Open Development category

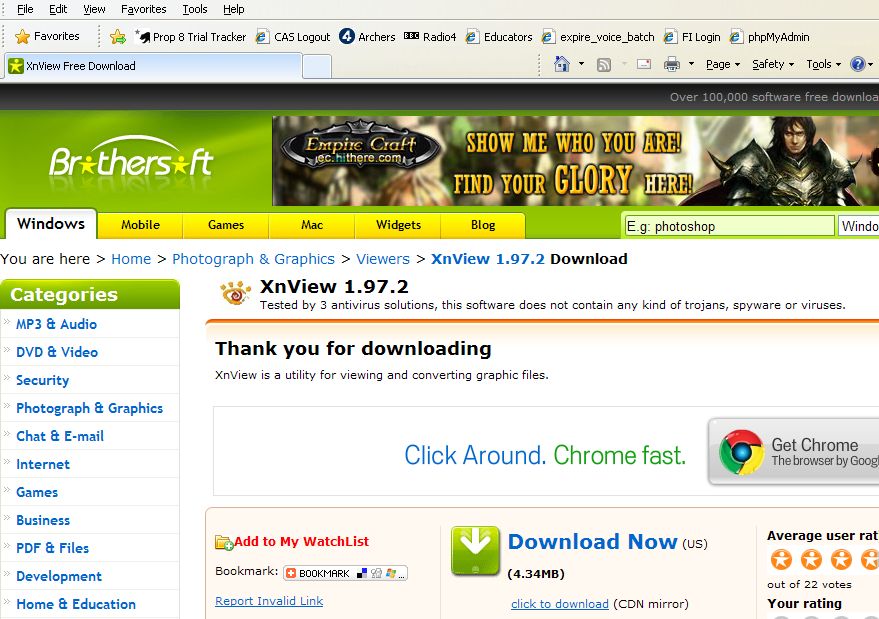click(x=59, y=576)
